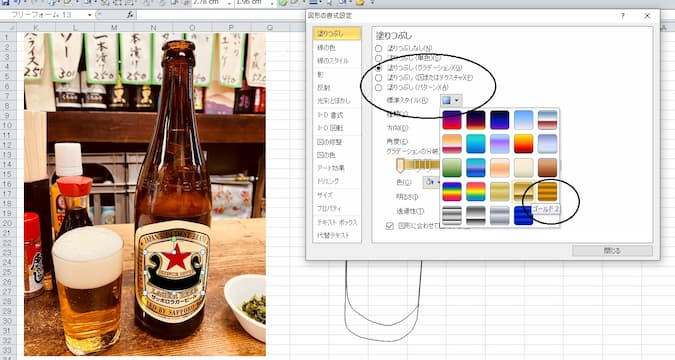Open the 図の修整 category
The width and height of the screenshot is (675, 360).
coord(337,142)
